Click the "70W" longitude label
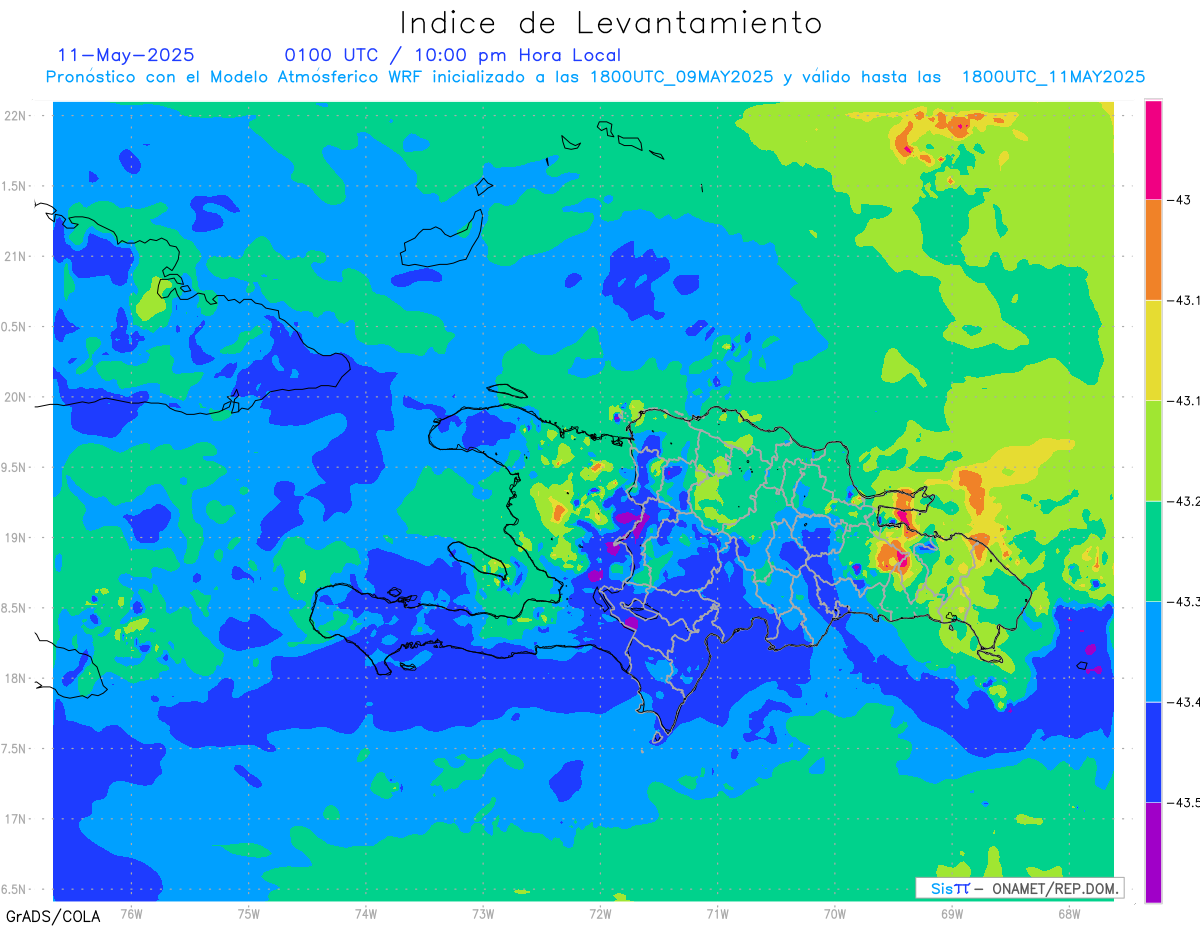Viewport: 1200px width, 927px height. click(x=834, y=914)
